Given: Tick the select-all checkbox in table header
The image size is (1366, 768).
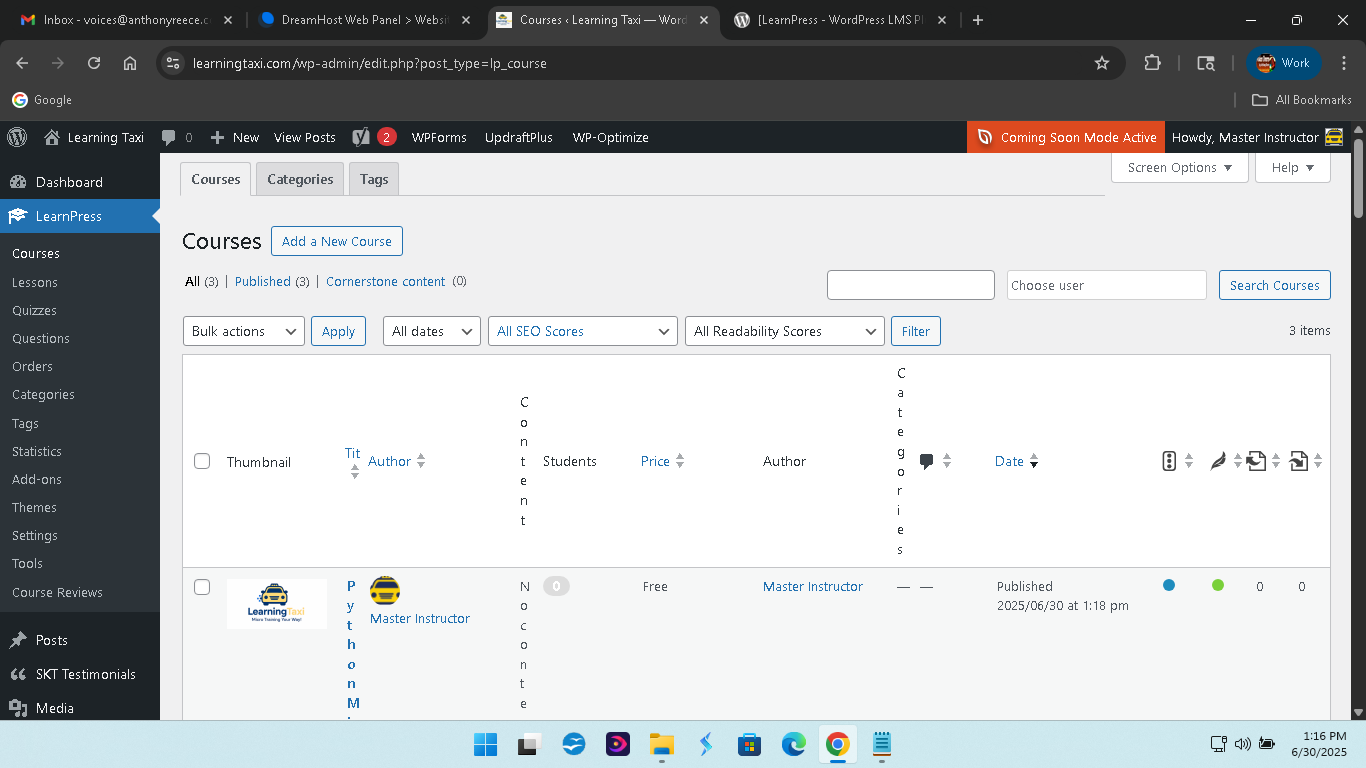Looking at the screenshot, I should [202, 461].
